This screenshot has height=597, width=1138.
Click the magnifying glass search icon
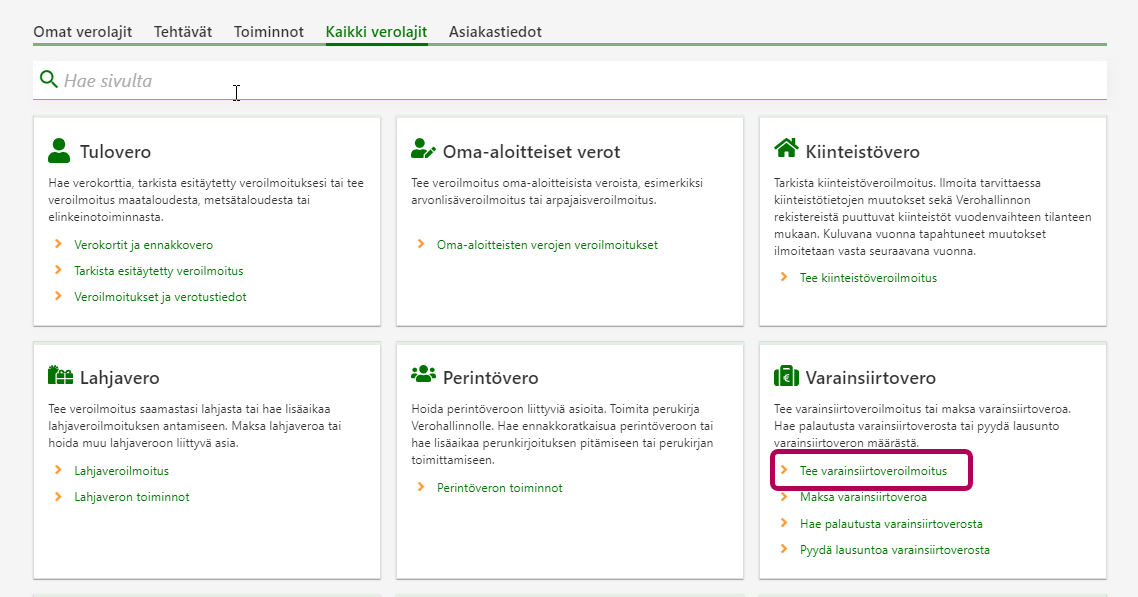pyautogui.click(x=48, y=79)
